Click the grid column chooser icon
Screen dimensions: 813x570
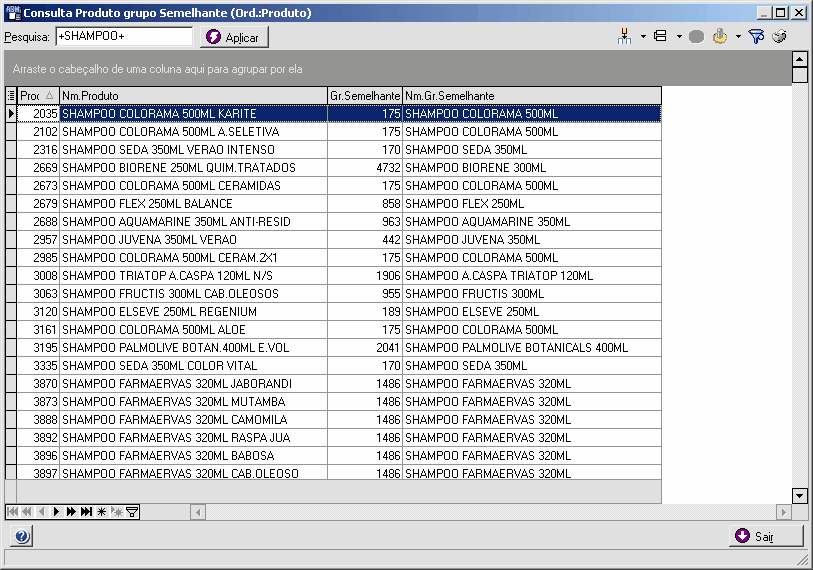[x=11, y=95]
